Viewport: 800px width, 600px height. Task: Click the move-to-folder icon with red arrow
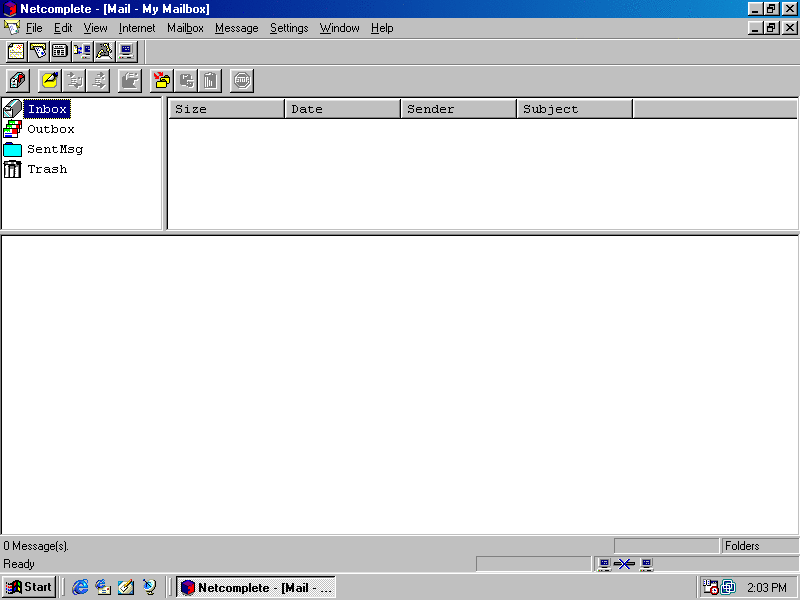point(161,80)
